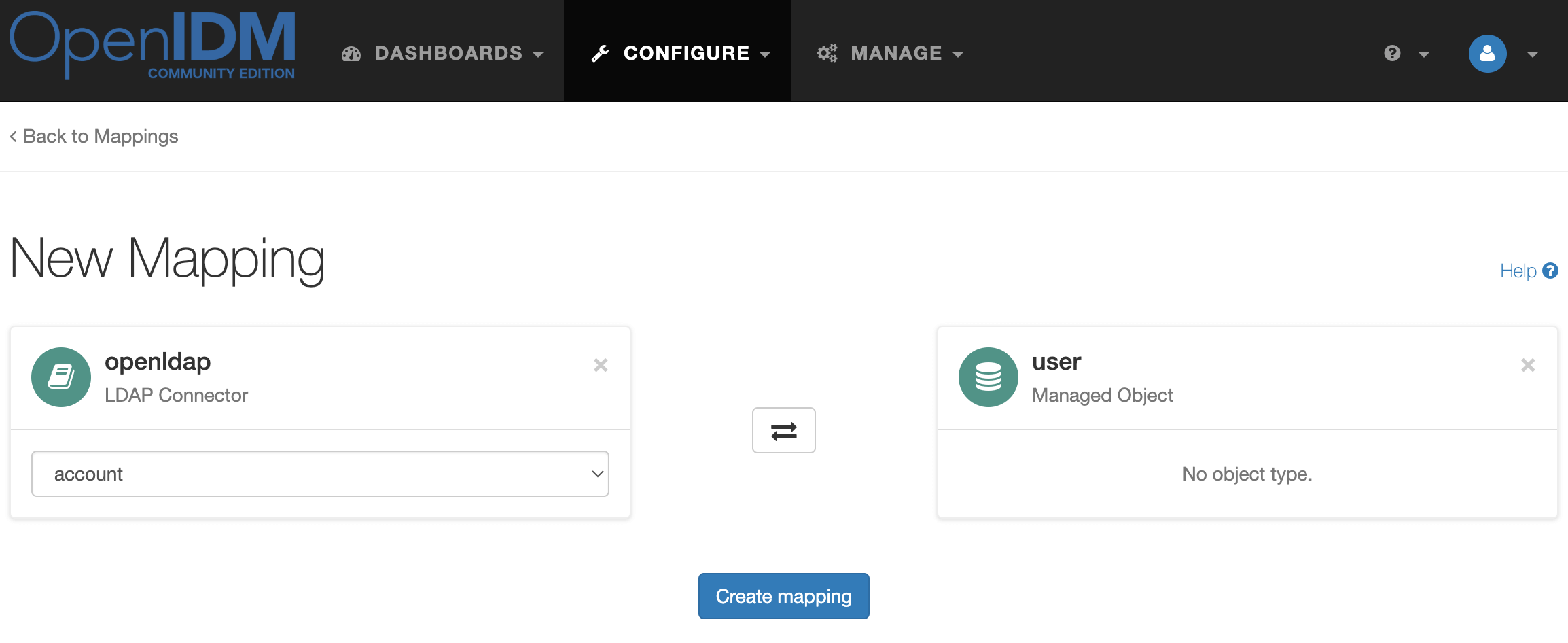Open the Manage menu

click(890, 53)
